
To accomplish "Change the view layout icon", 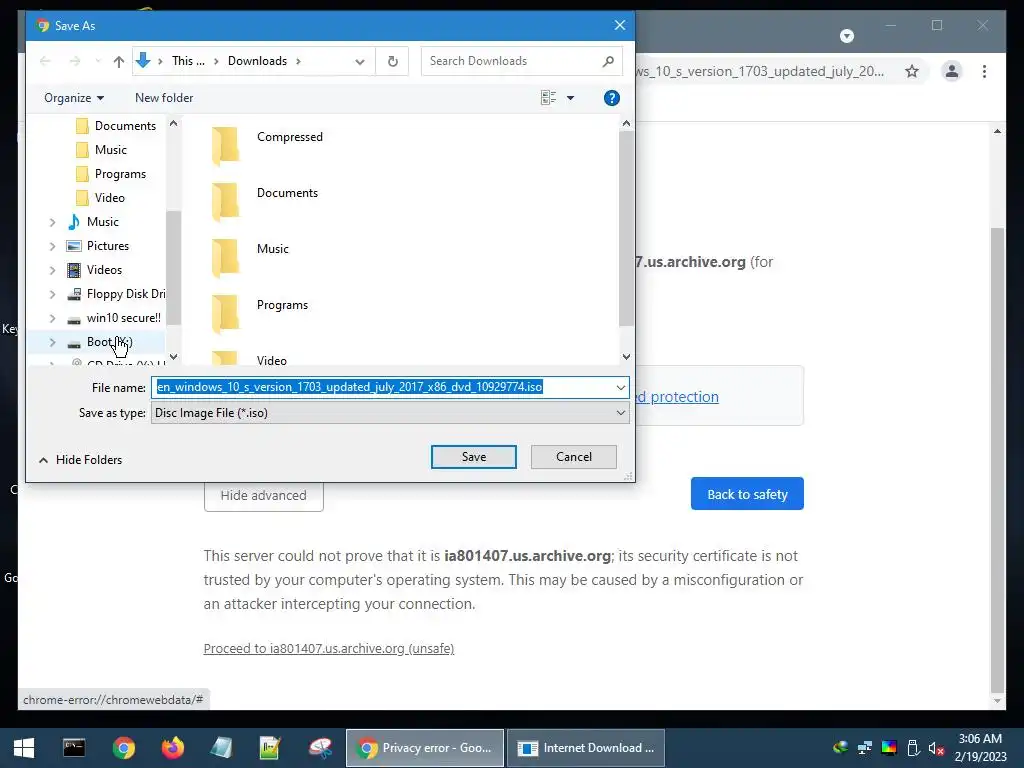I will (549, 98).
